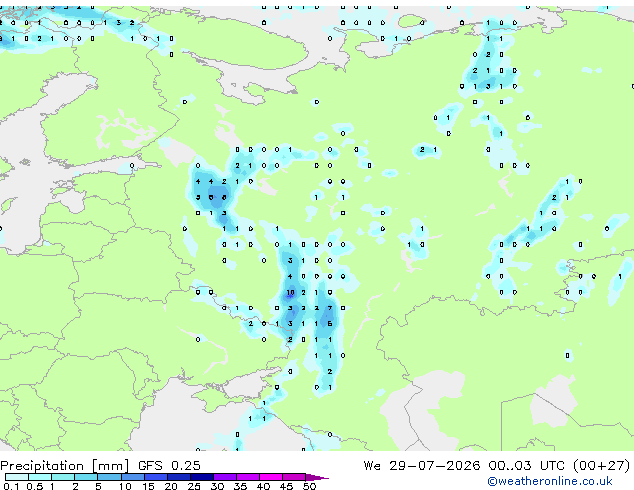Viewport: 634px width, 490px height.
Task: Click the '50' legend scale label
Action: point(309,486)
